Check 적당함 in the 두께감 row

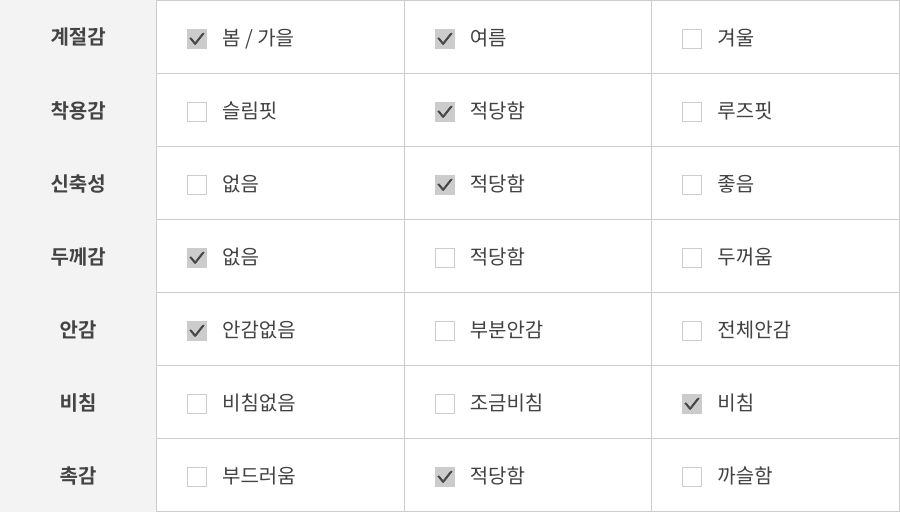click(445, 258)
